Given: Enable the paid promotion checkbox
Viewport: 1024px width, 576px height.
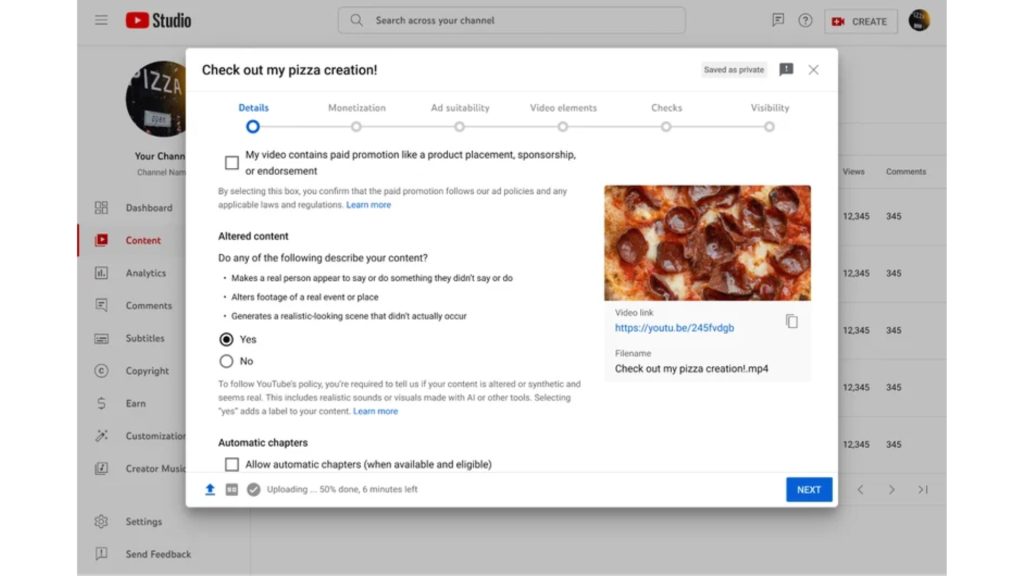Looking at the screenshot, I should coord(232,162).
